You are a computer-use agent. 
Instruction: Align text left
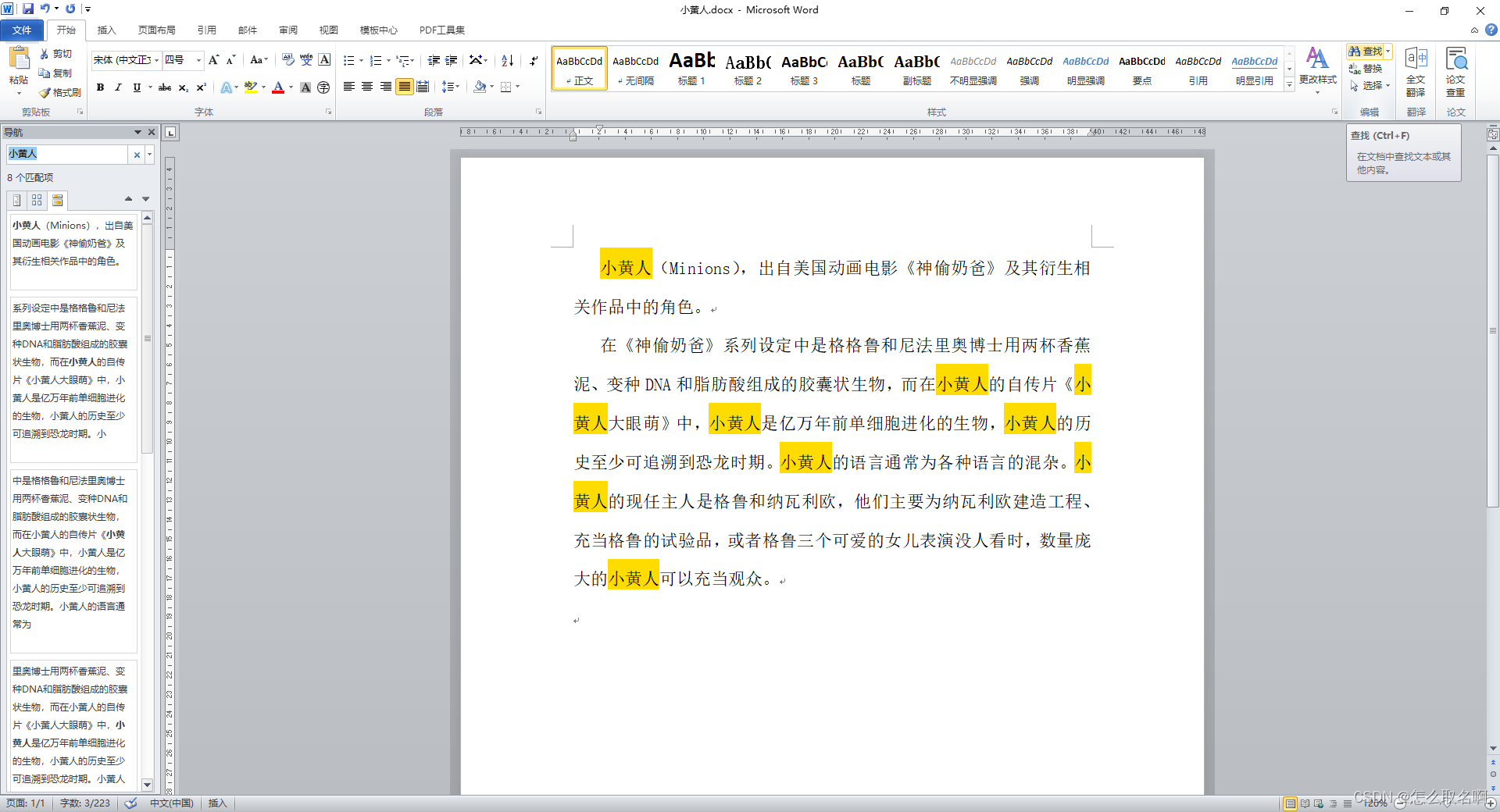(348, 87)
